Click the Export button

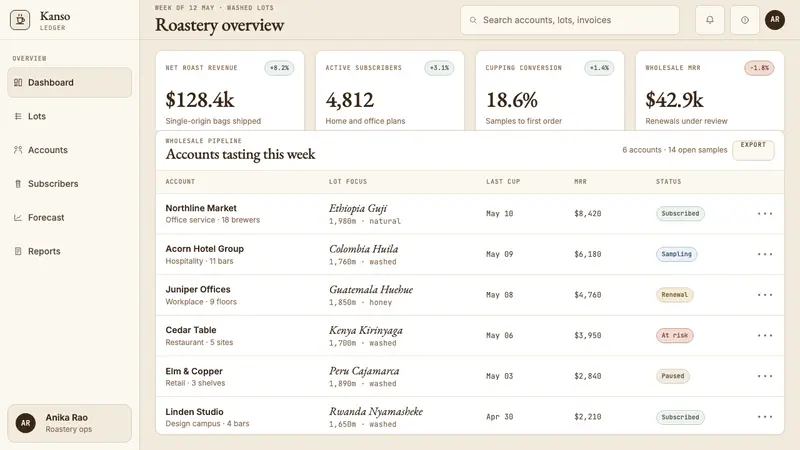753,150
